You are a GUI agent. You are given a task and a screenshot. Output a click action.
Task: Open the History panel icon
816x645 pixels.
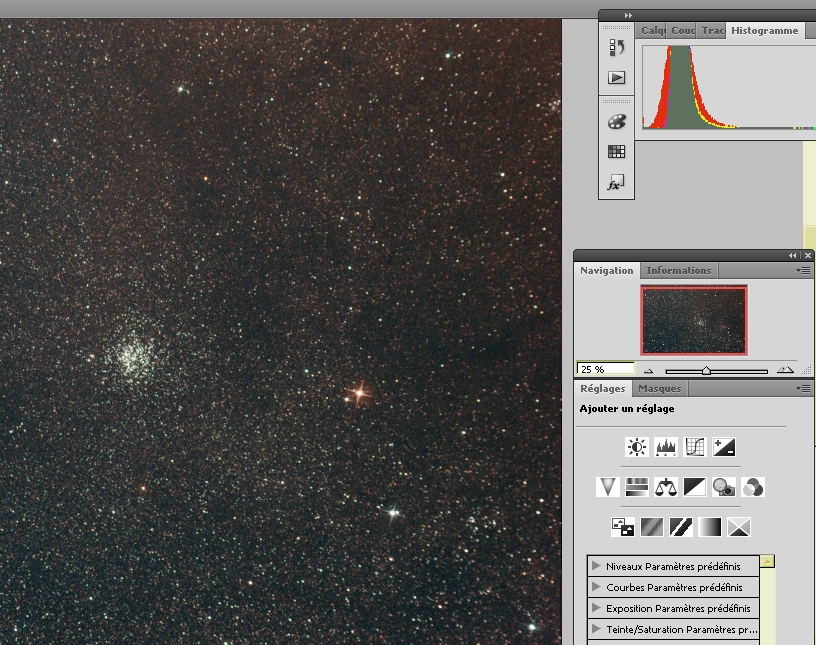[616, 47]
